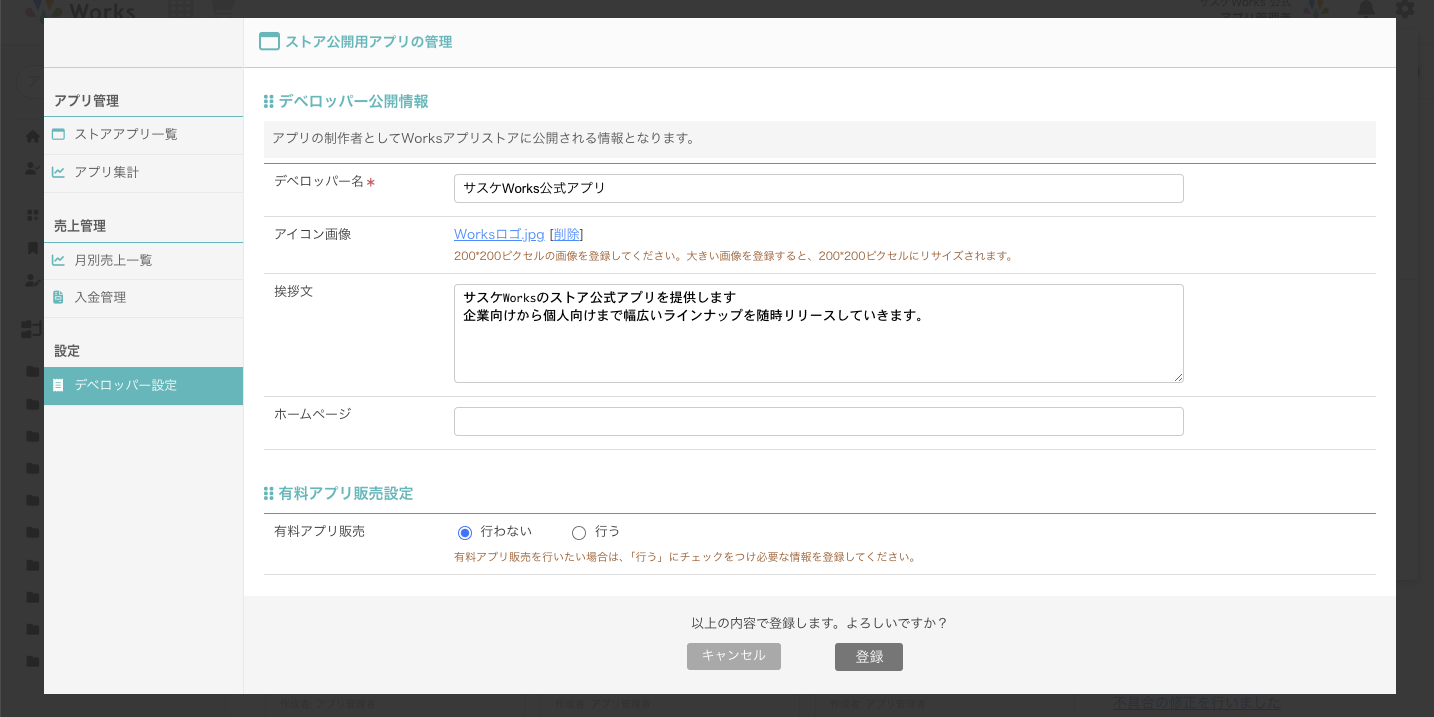Click the 有料アプリ販売 field label

point(319,532)
